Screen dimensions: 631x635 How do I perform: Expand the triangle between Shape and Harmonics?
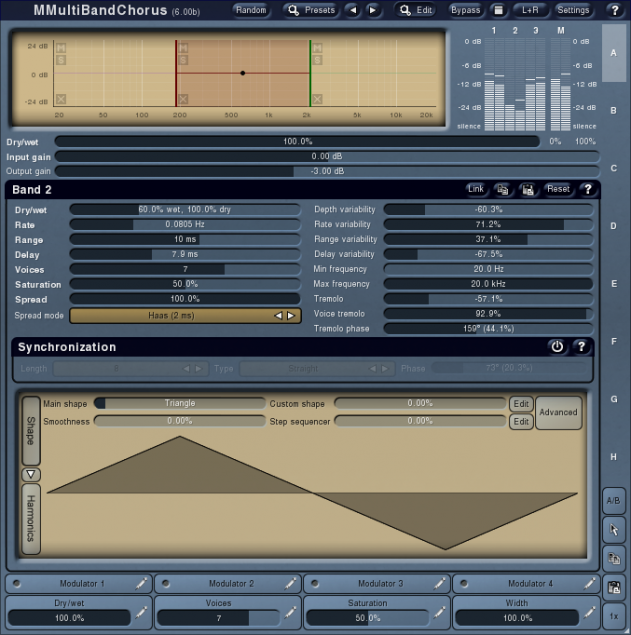click(31, 474)
